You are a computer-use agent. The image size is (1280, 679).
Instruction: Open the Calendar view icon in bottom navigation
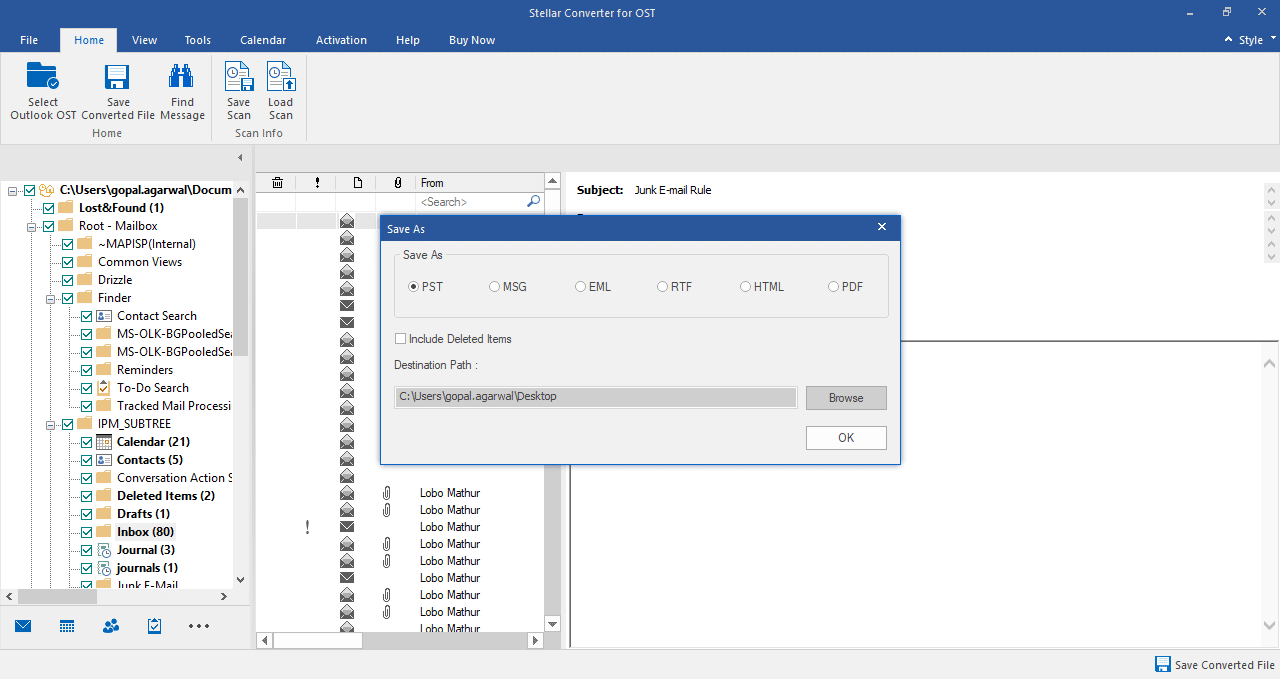(x=67, y=626)
